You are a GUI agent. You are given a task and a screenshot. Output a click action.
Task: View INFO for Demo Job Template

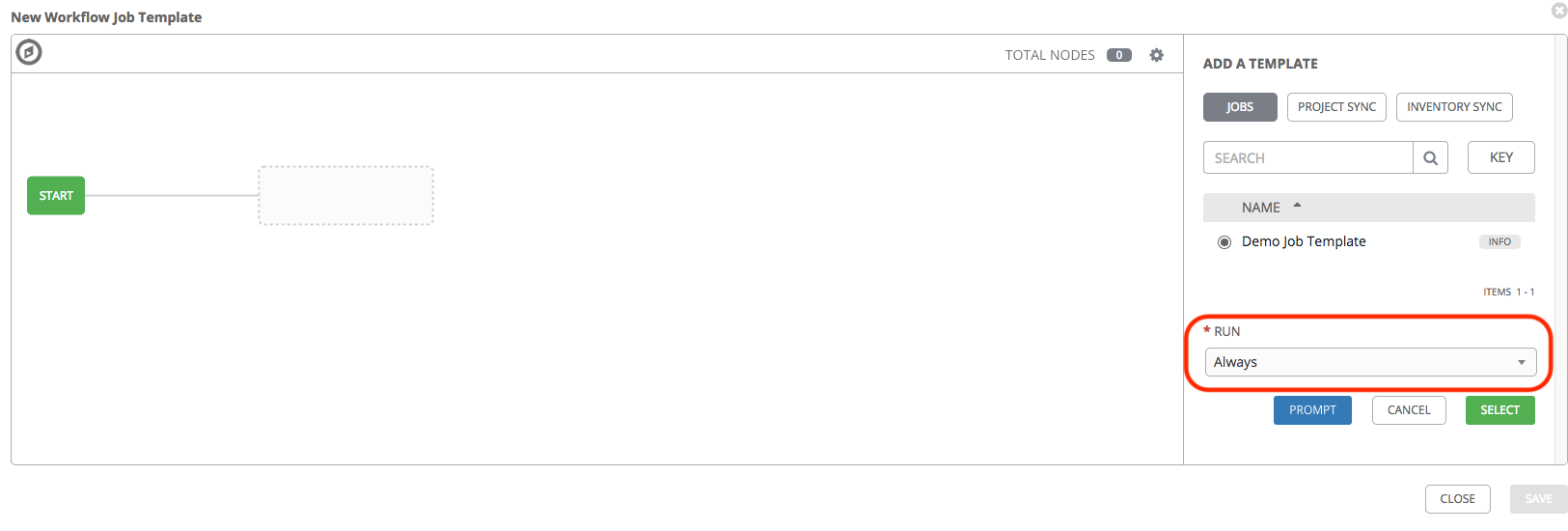1499,242
